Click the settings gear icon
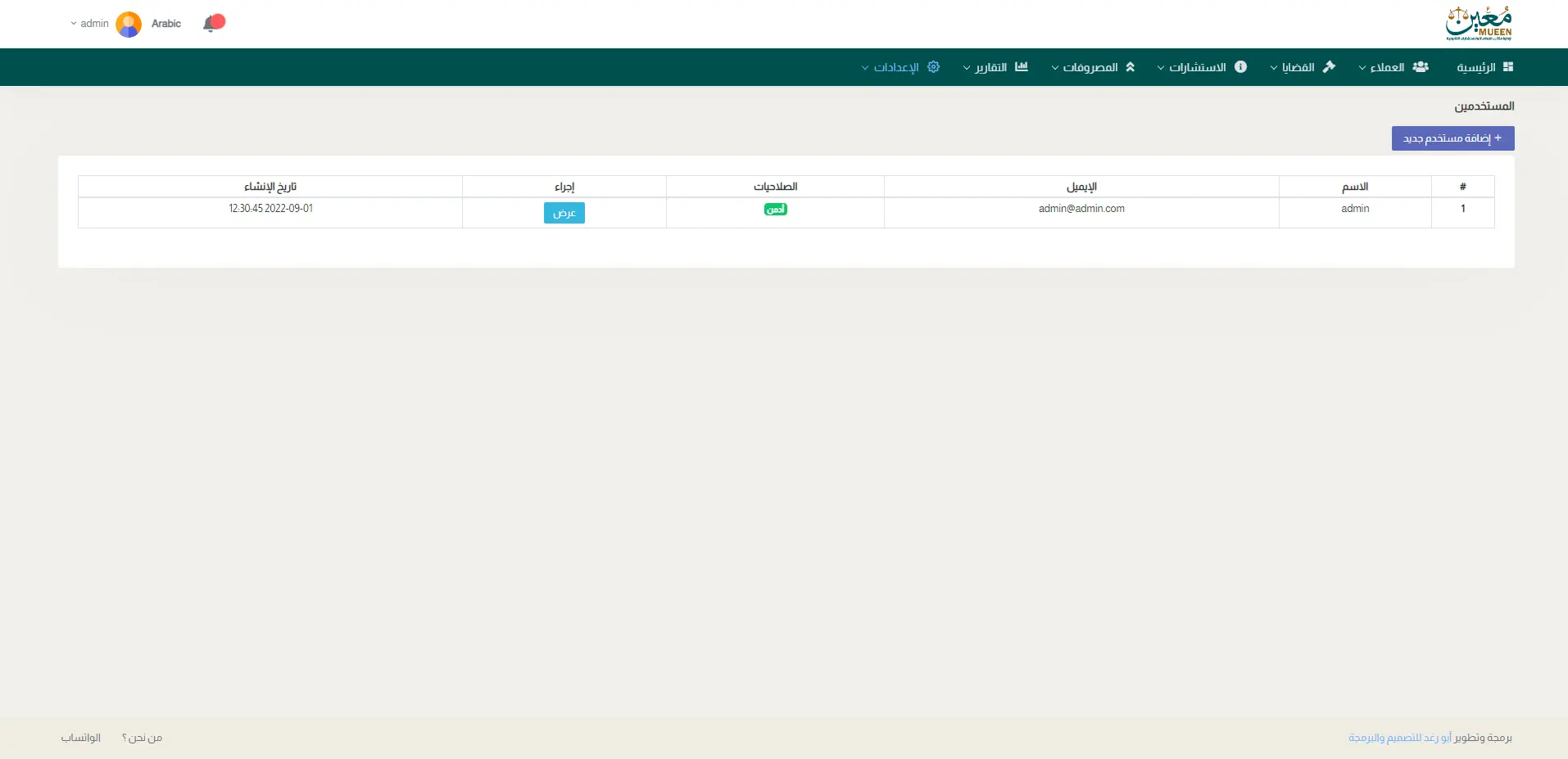1568x759 pixels. [933, 67]
